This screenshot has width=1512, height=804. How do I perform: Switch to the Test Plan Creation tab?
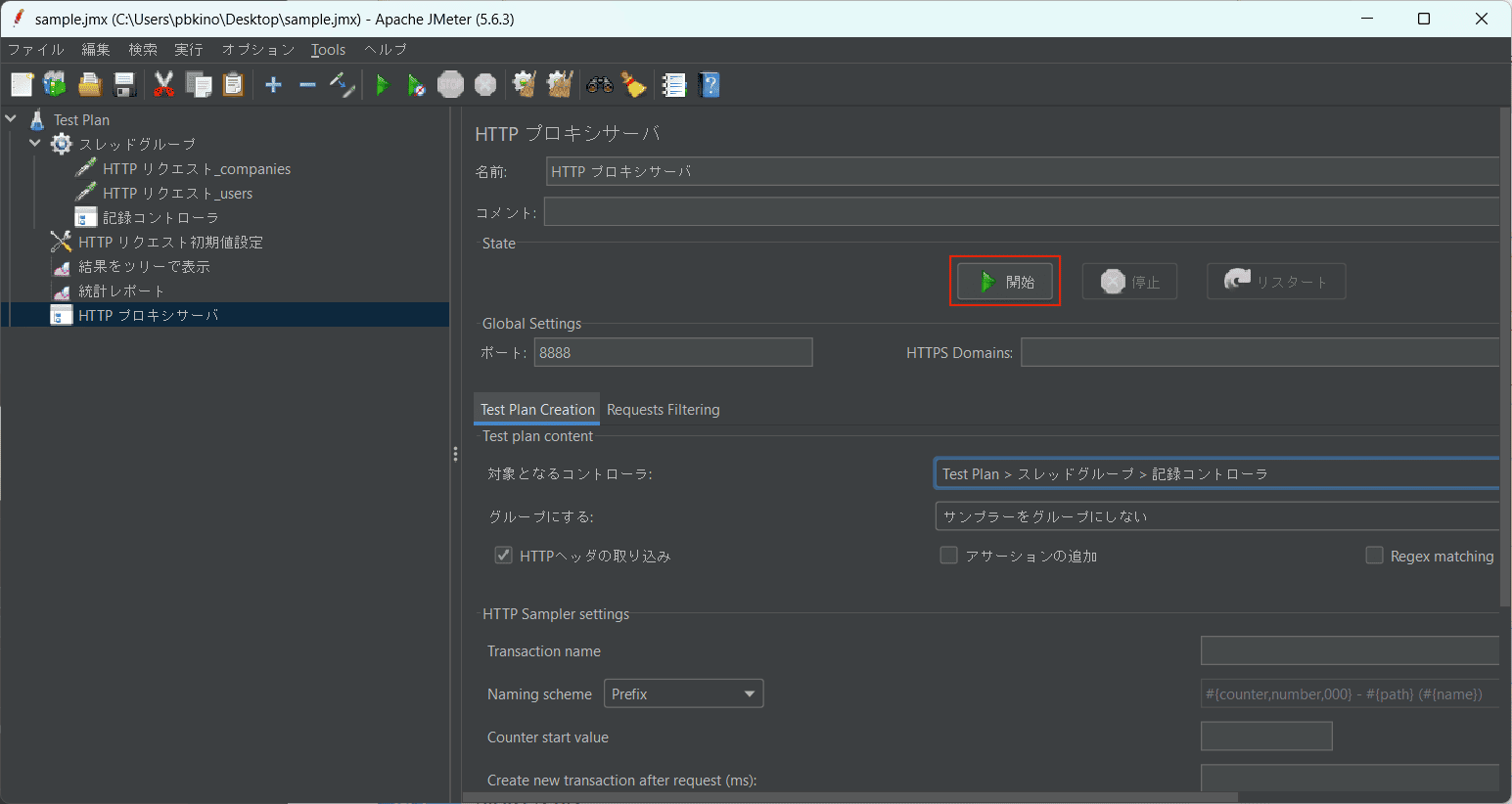click(x=537, y=409)
